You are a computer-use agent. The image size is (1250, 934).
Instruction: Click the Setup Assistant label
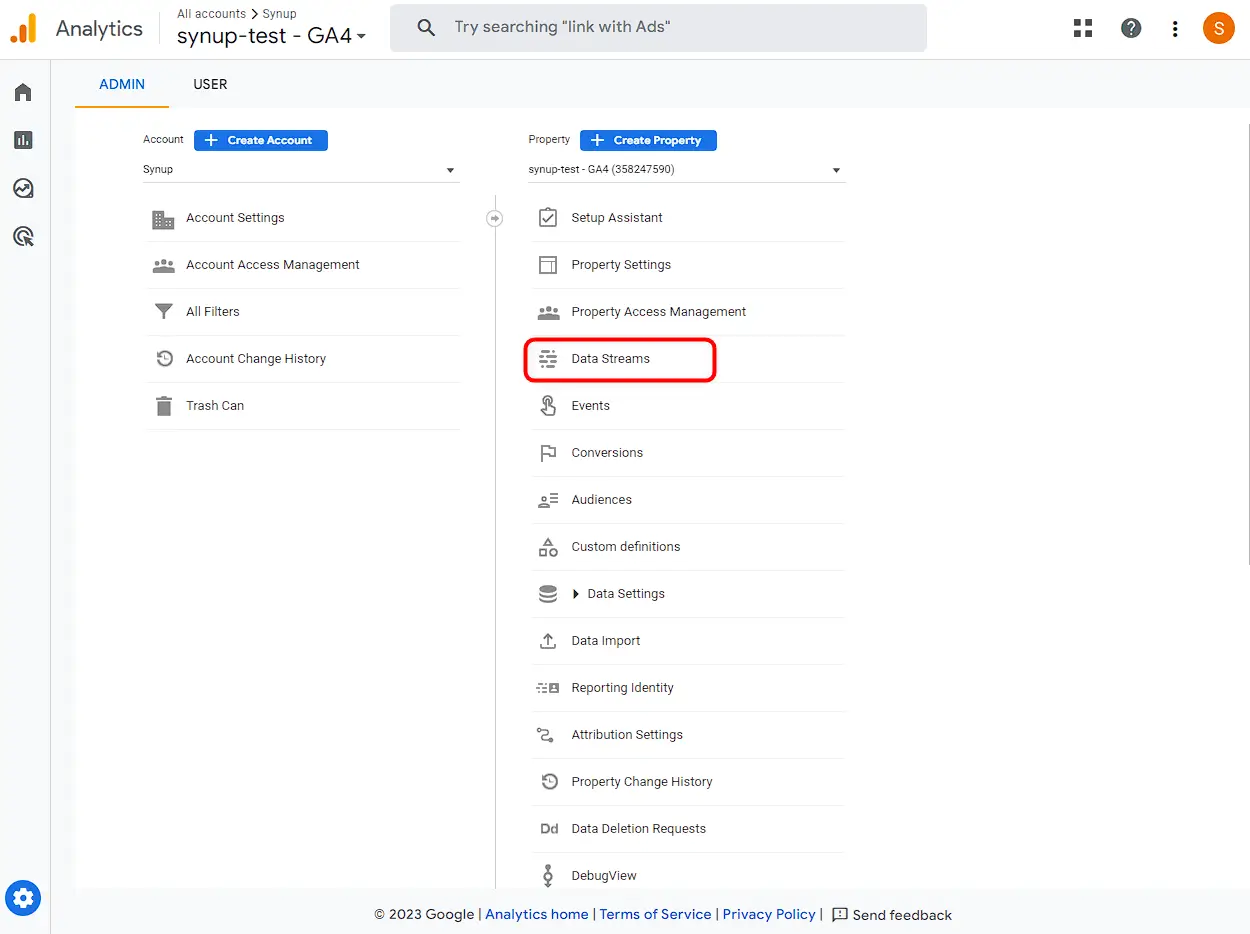click(x=617, y=218)
